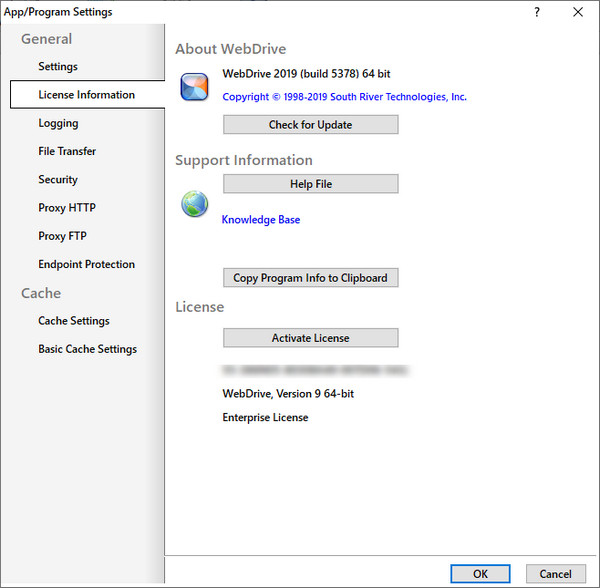Viewport: 600px width, 588px height.
Task: Open Proxy FTP settings
Action: tap(62, 236)
